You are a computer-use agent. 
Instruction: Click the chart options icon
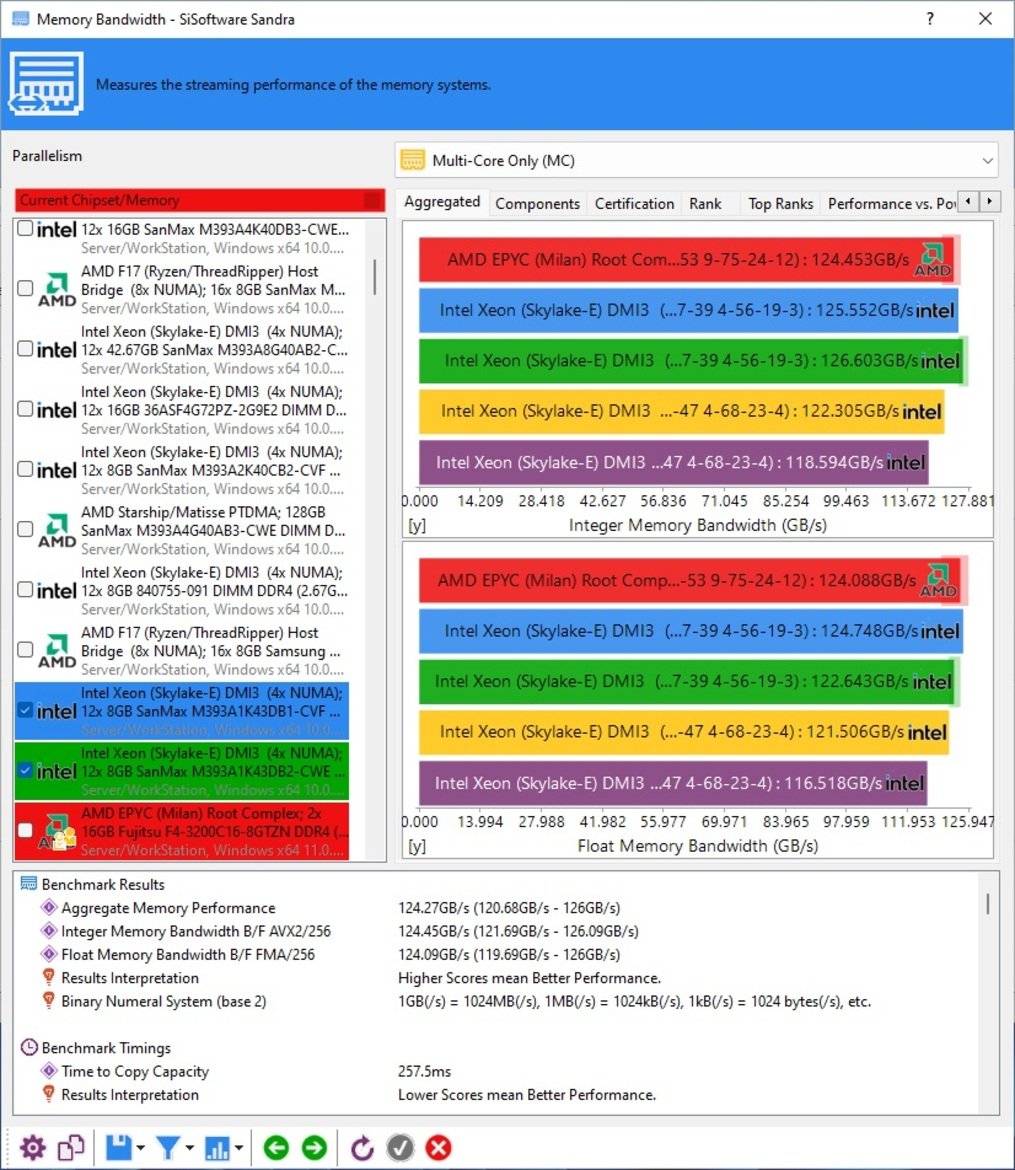217,1148
